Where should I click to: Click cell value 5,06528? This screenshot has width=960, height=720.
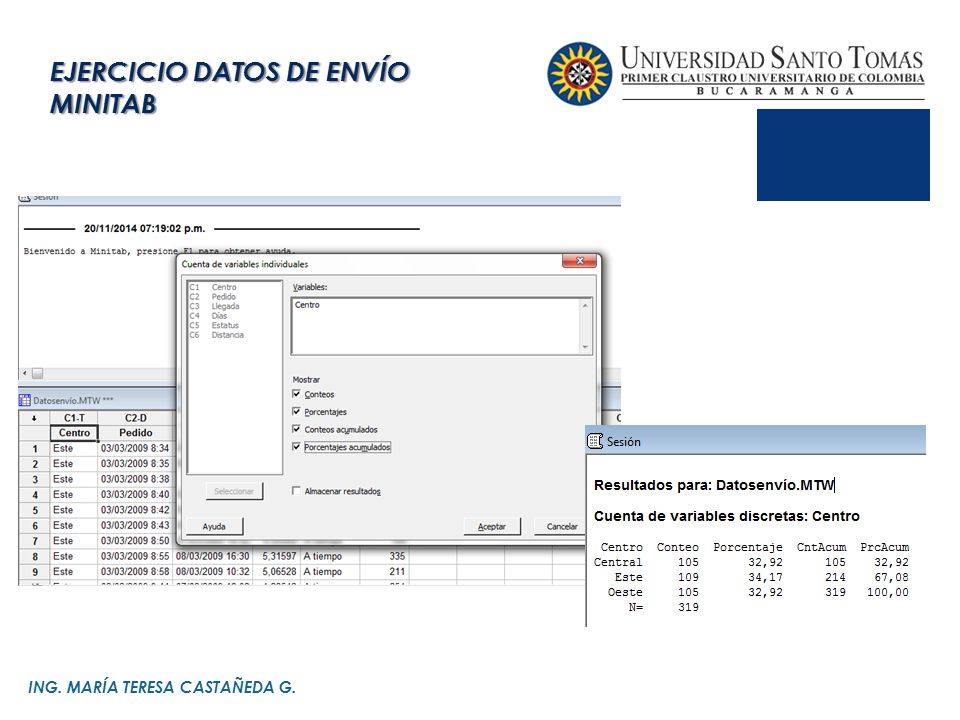click(x=279, y=572)
